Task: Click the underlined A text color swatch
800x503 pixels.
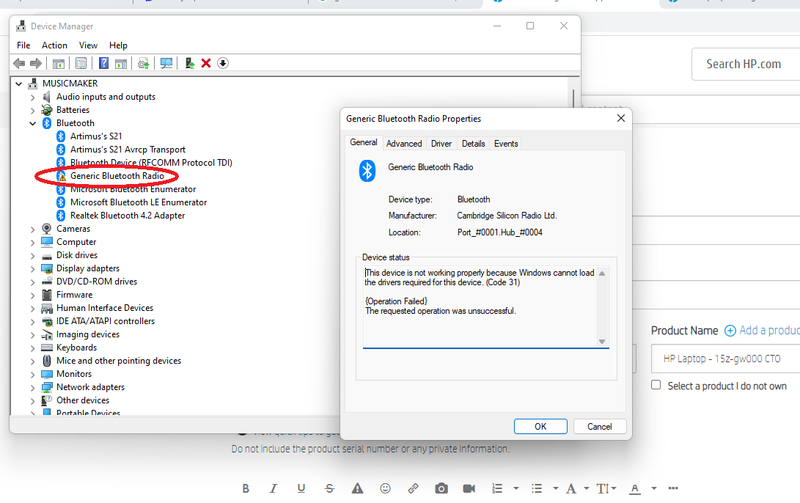Action: pyautogui.click(x=635, y=489)
